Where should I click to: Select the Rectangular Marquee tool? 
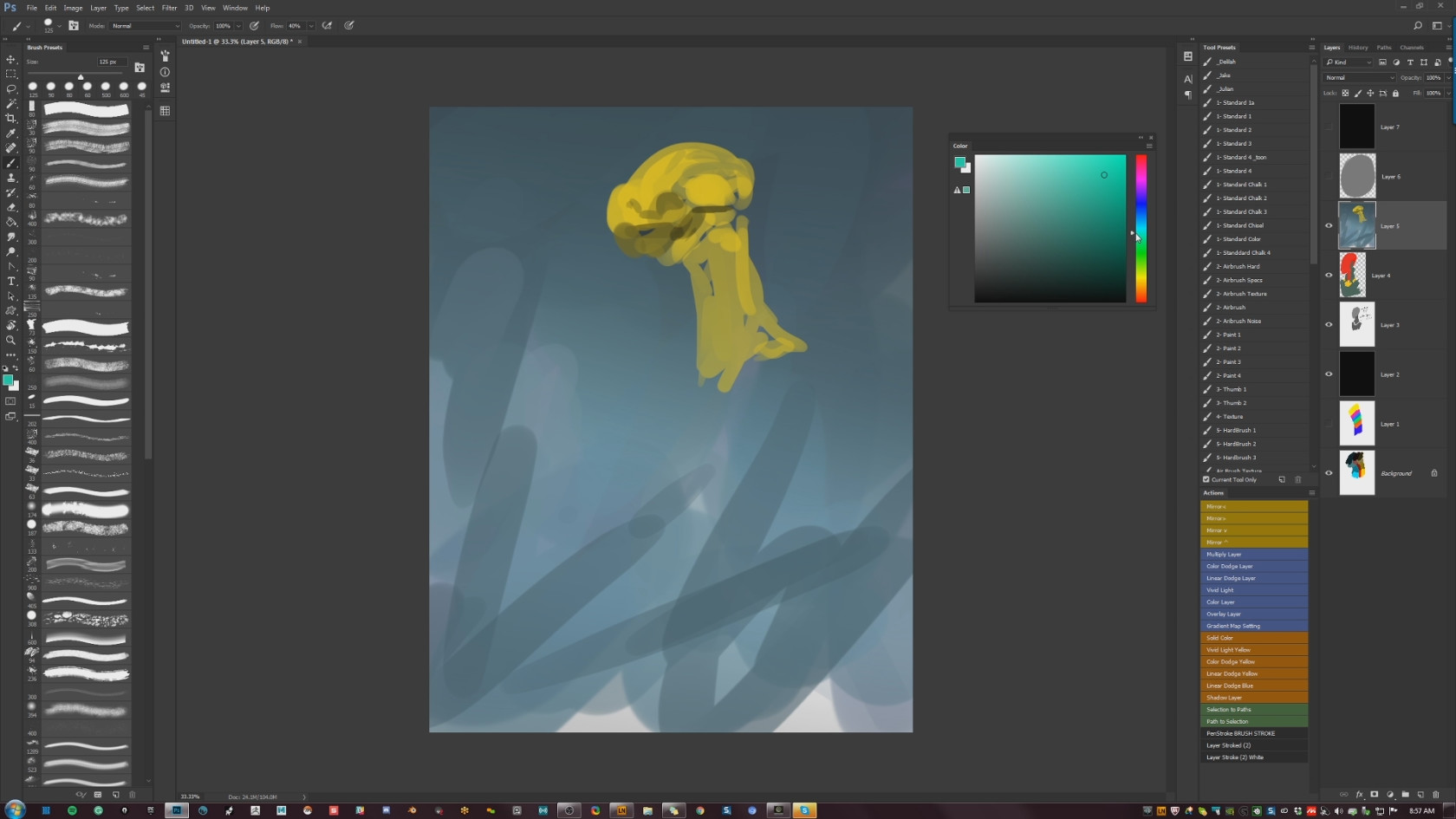(11, 74)
